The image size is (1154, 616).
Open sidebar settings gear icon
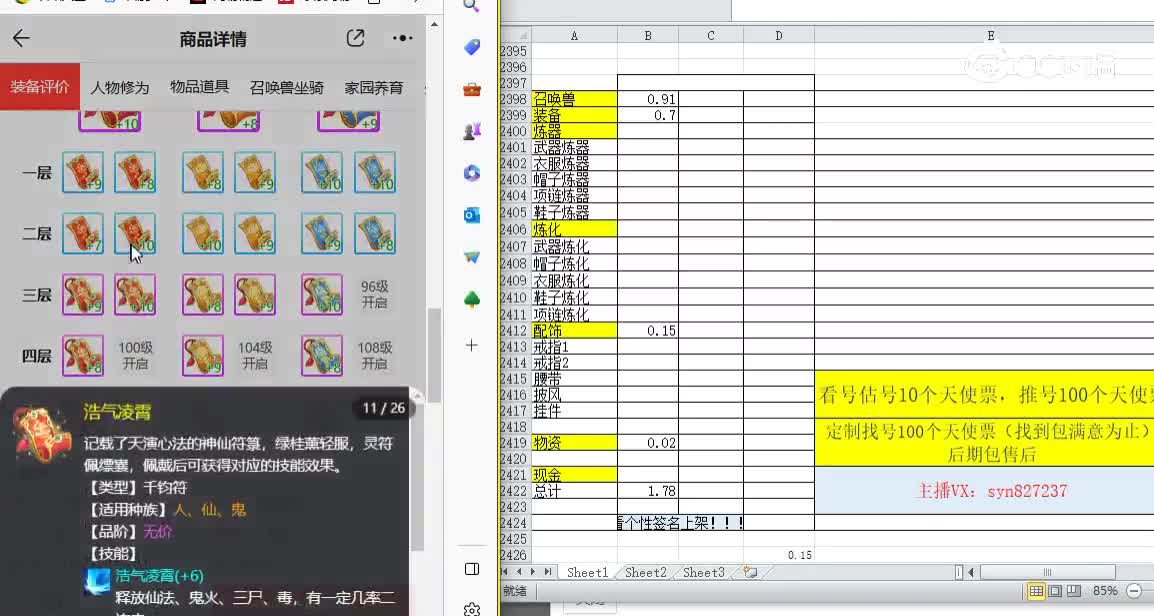tap(472, 609)
